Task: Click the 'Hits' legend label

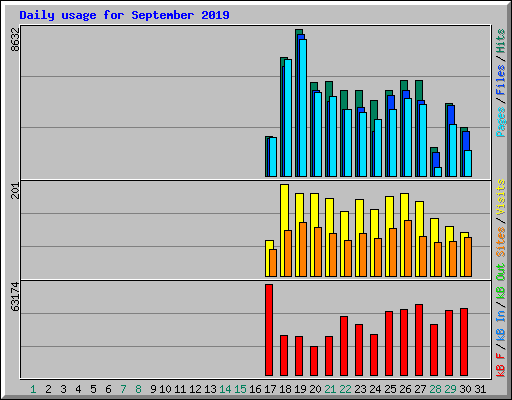Action: [x=501, y=41]
